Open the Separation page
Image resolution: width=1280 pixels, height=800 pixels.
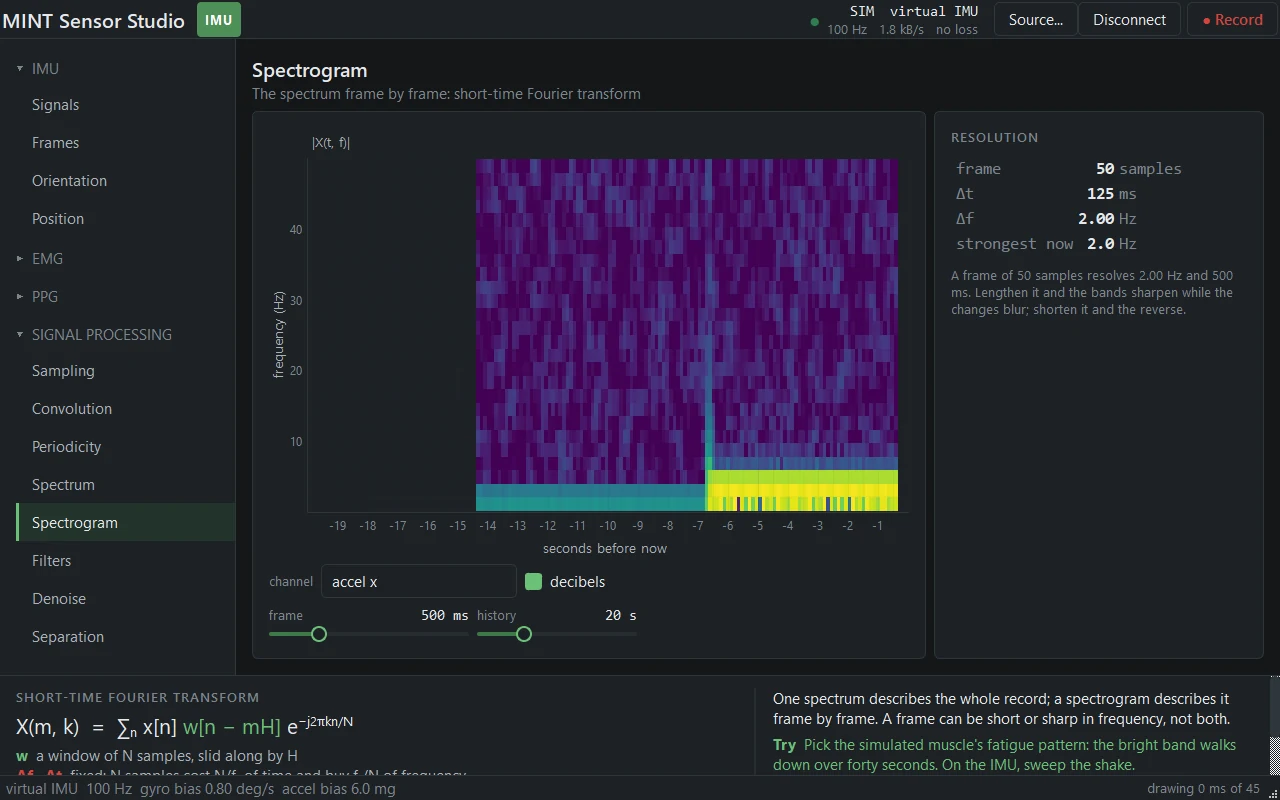click(126, 637)
